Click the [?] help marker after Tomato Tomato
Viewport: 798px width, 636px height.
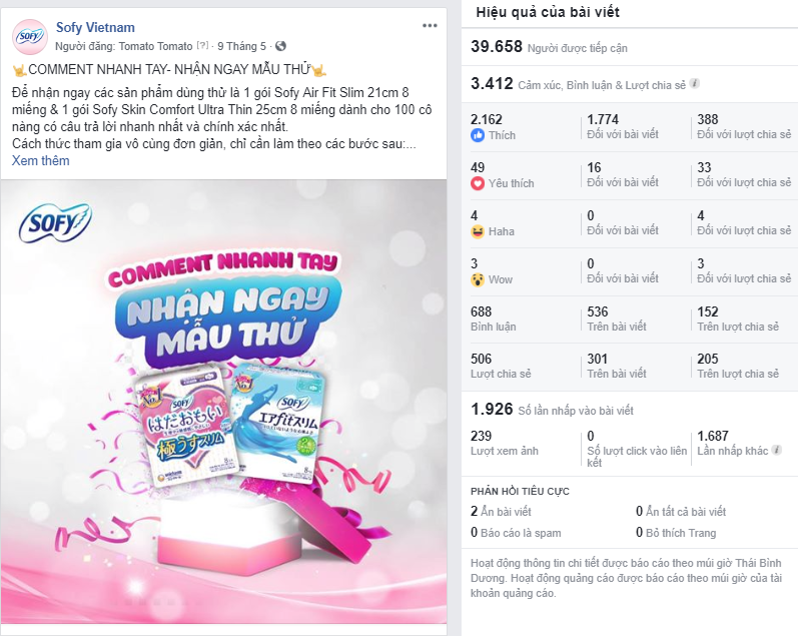(203, 46)
